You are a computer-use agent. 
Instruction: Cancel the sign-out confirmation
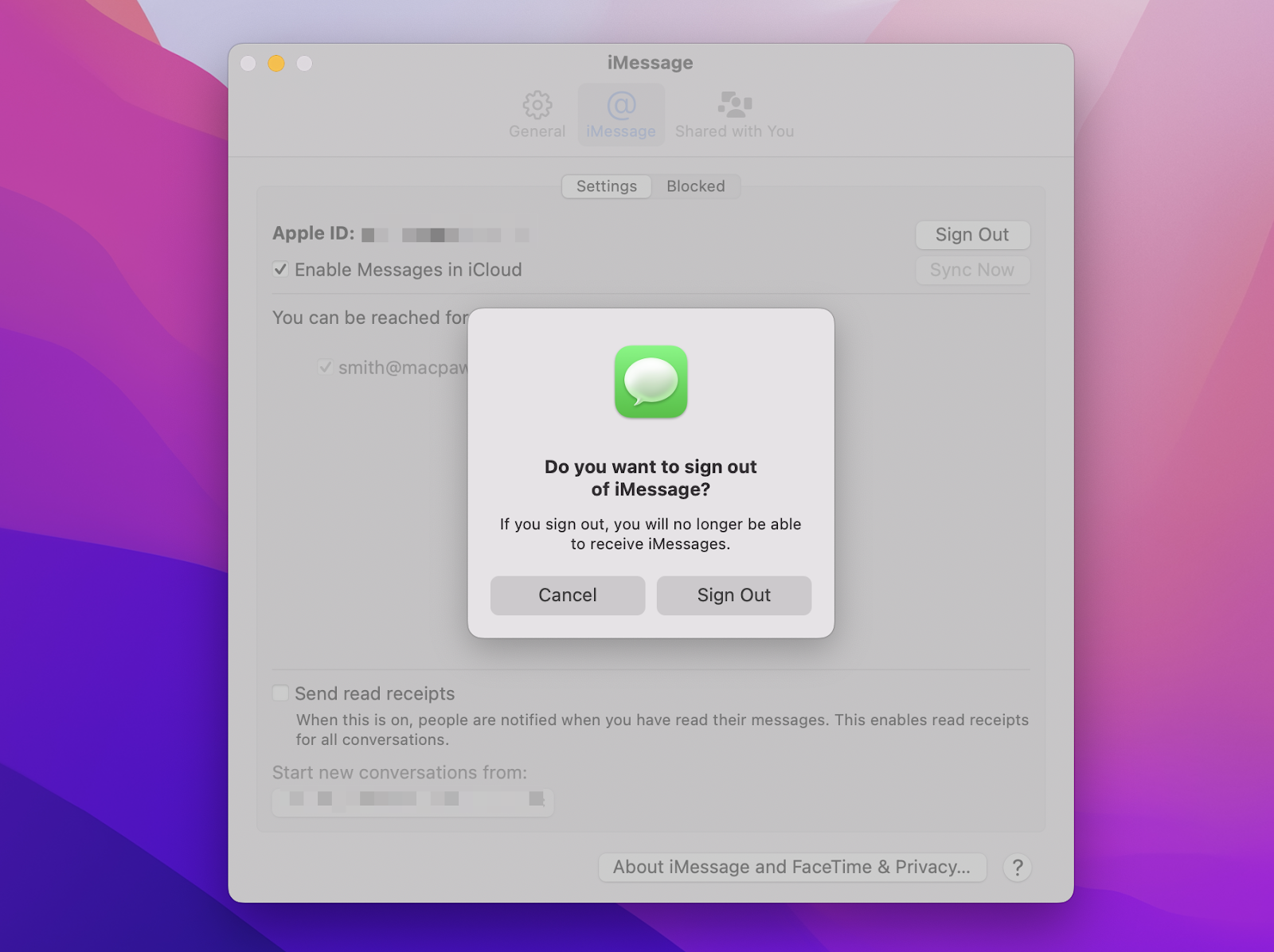click(x=567, y=595)
